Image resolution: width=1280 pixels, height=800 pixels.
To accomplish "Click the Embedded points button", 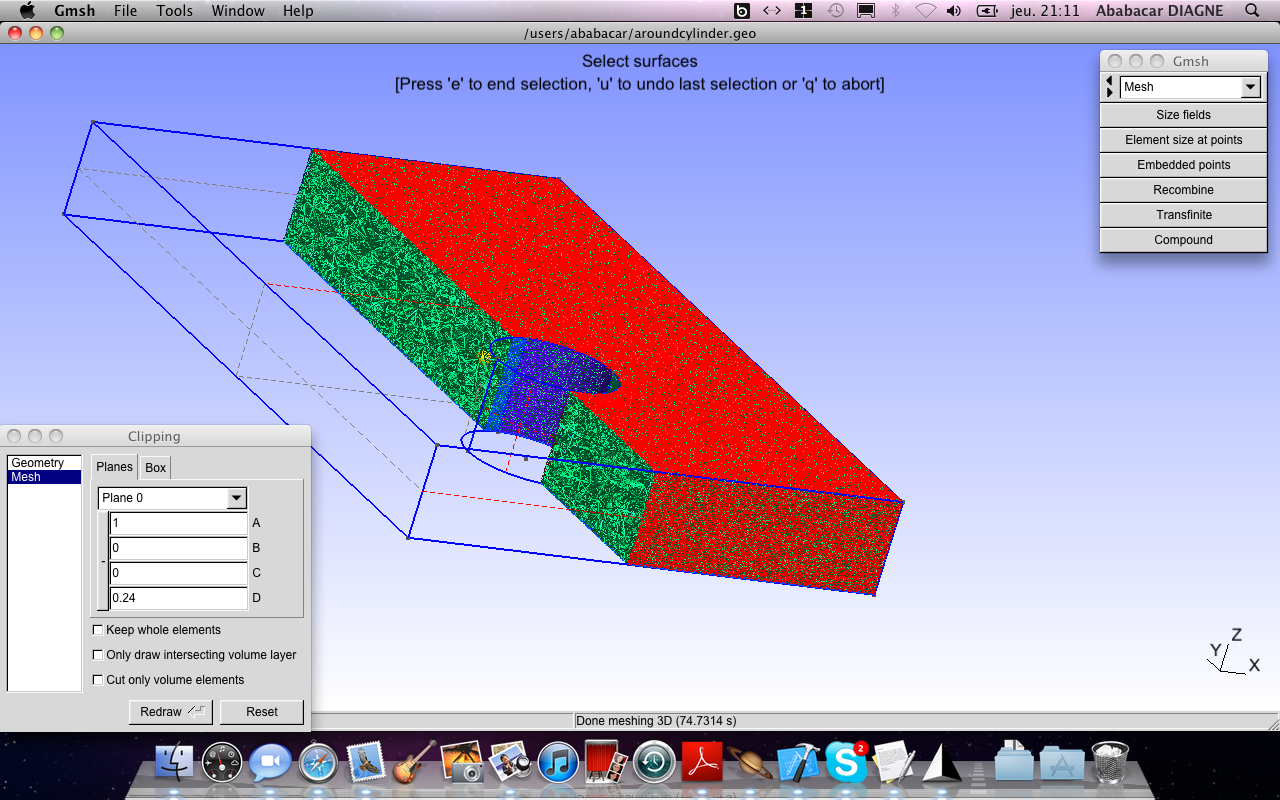I will (x=1183, y=165).
